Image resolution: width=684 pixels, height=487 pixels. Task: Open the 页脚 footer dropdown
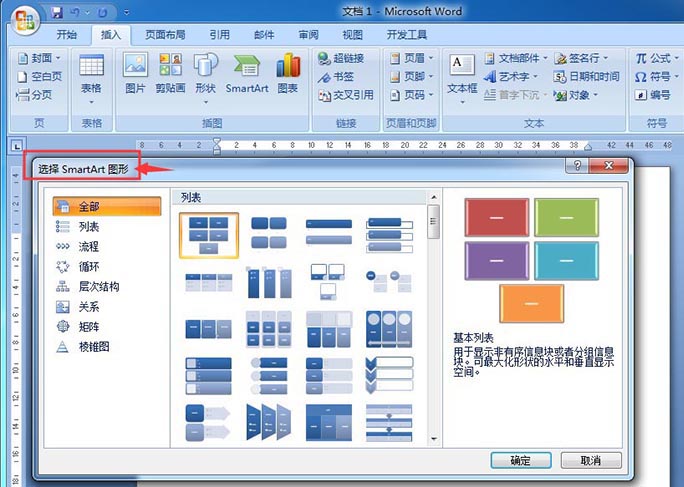[412, 76]
